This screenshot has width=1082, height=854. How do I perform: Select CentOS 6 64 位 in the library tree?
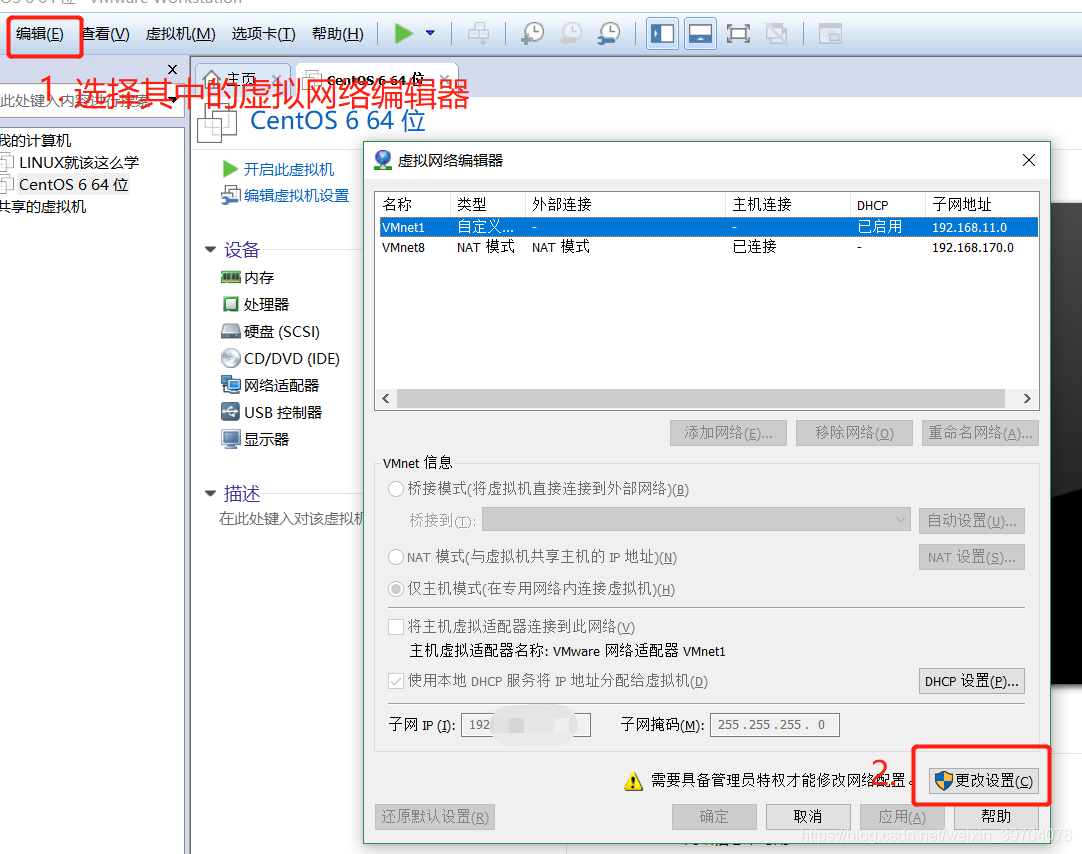click(x=73, y=185)
